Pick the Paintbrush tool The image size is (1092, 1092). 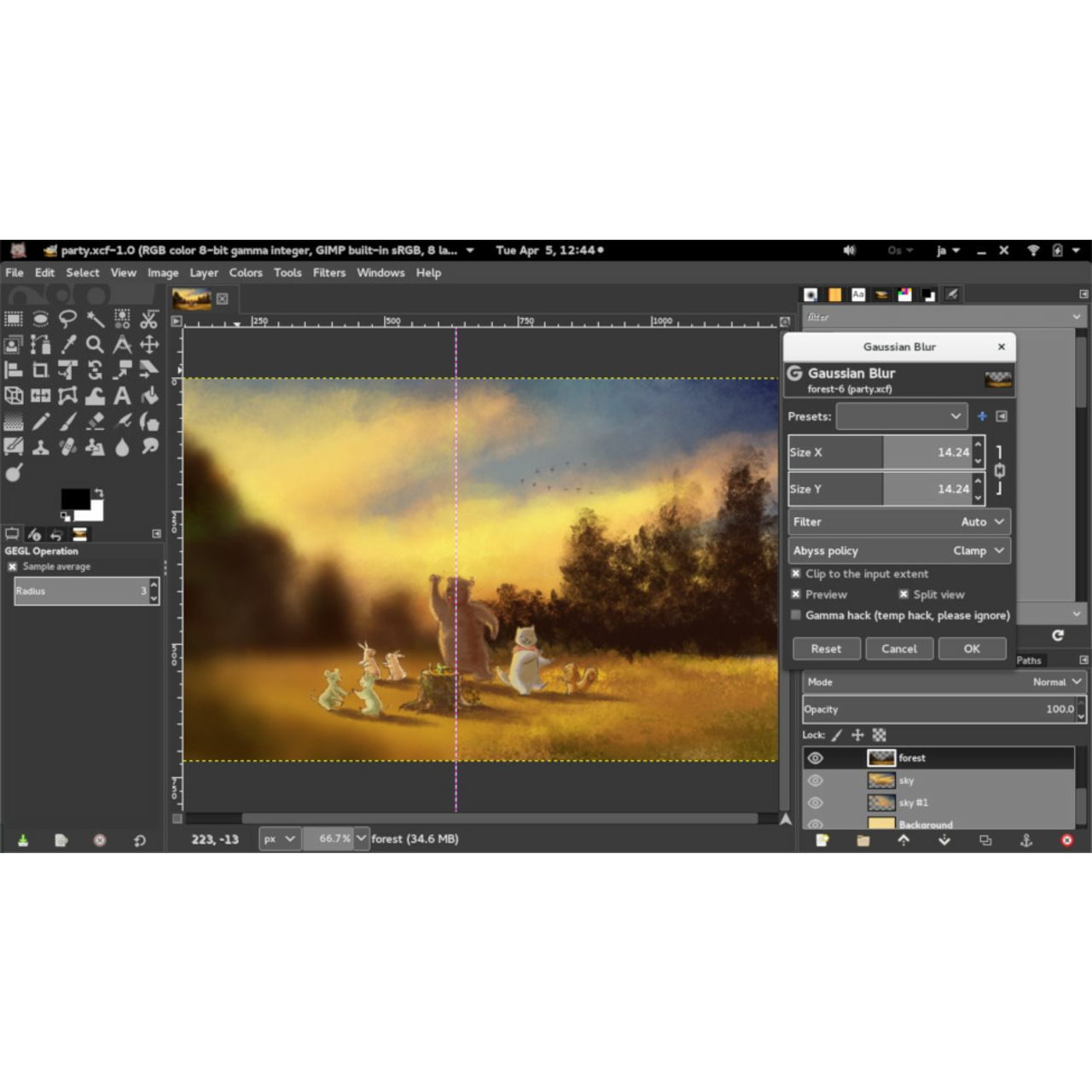pos(68,421)
